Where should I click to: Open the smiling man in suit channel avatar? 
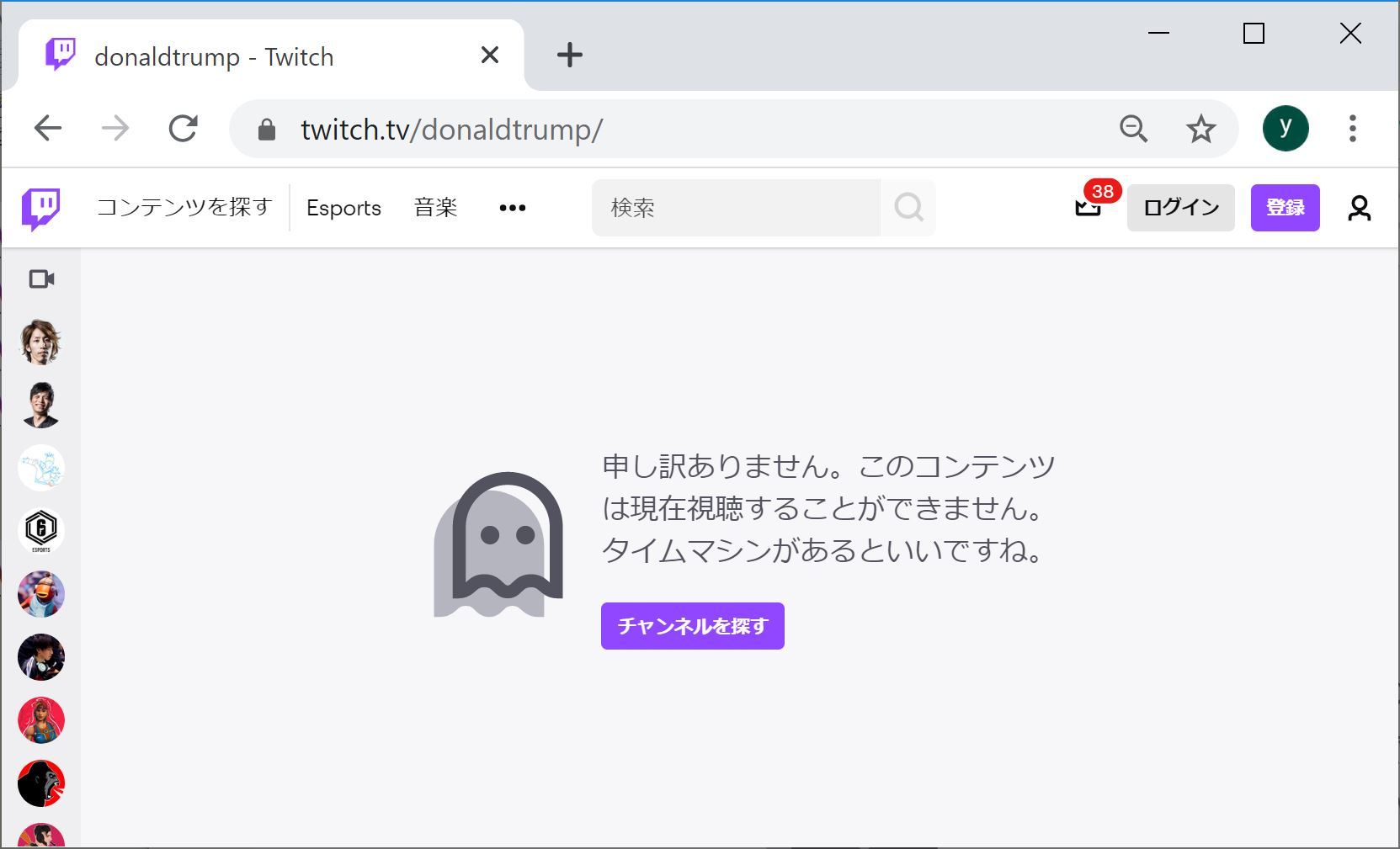pos(41,405)
